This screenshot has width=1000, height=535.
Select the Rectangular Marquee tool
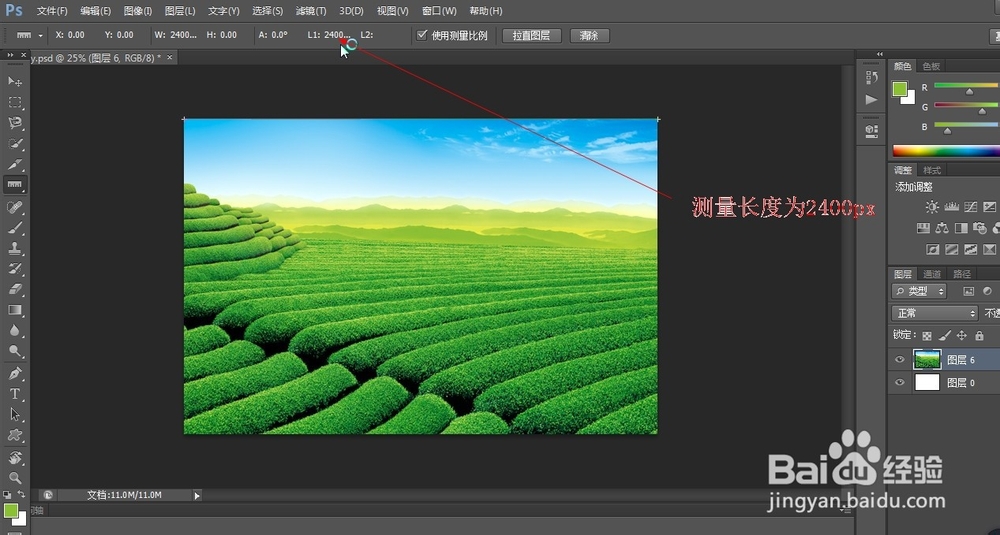coord(15,102)
